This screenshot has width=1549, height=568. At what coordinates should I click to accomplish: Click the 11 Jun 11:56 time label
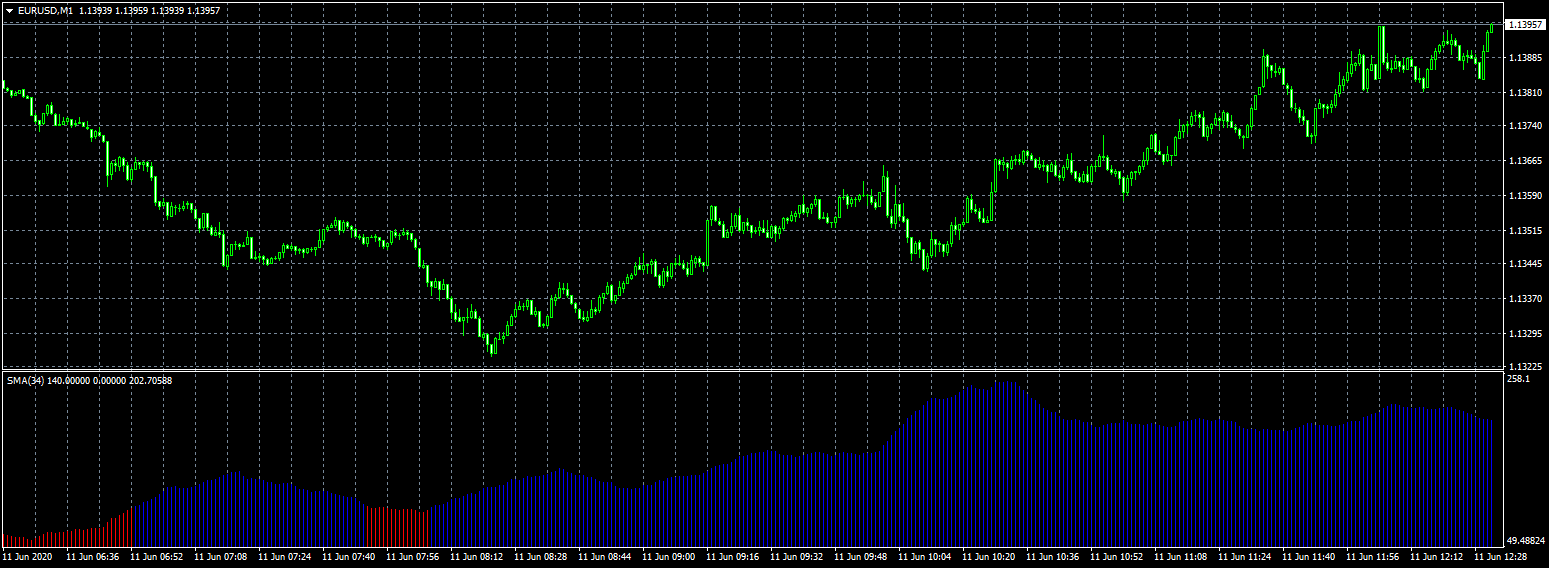click(1373, 556)
